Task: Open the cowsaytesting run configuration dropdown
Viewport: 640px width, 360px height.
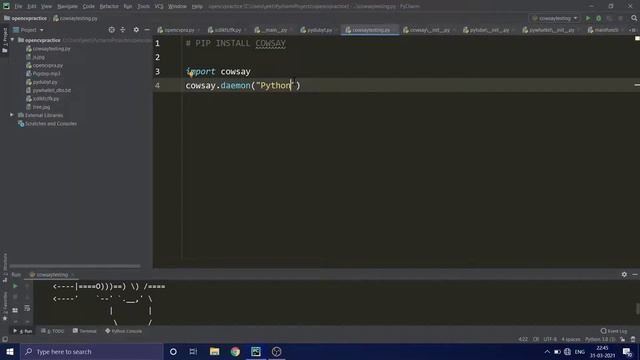Action: 555,18
